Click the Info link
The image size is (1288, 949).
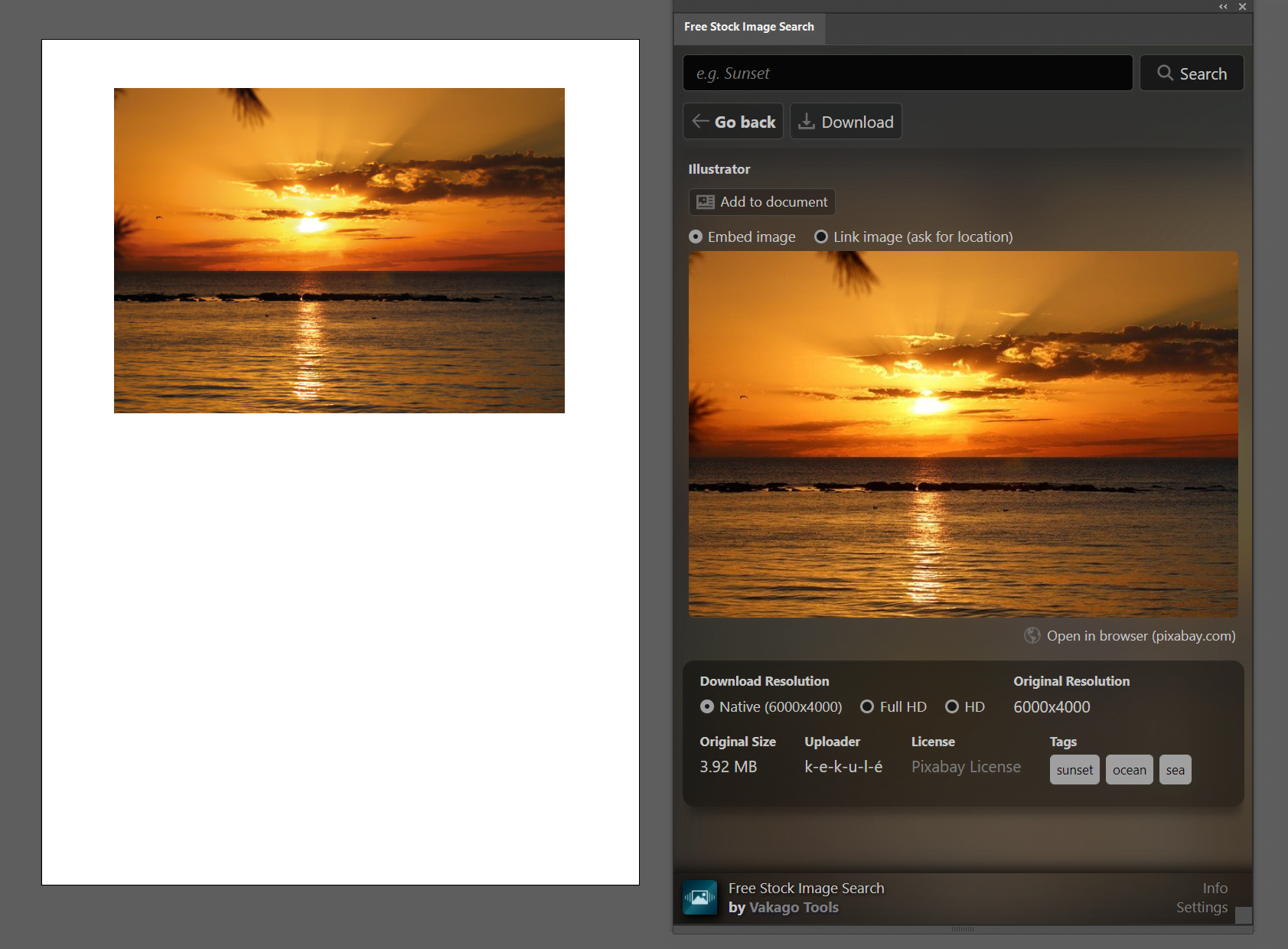[1215, 888]
